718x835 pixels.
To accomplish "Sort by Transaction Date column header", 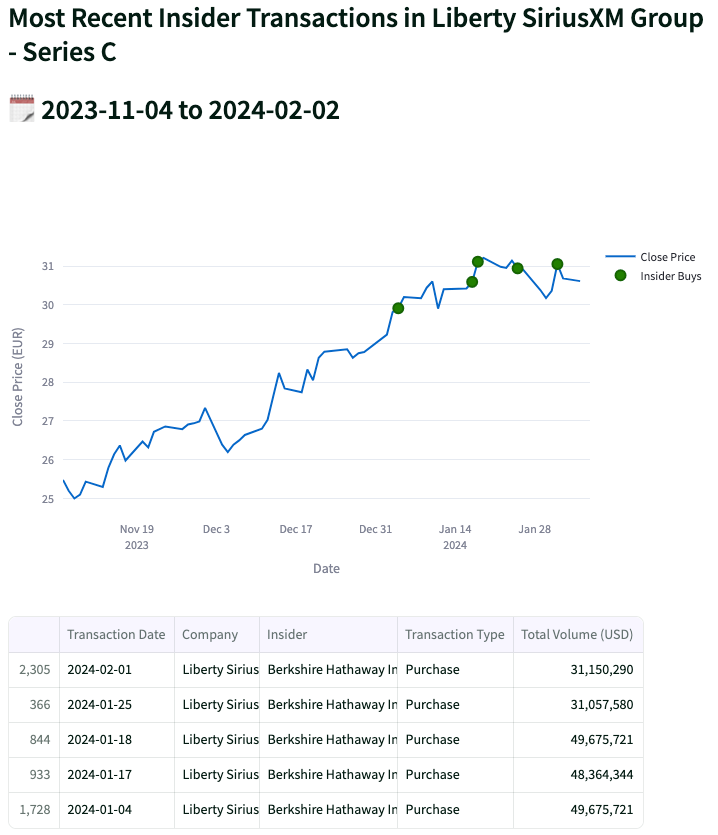I will coord(117,634).
